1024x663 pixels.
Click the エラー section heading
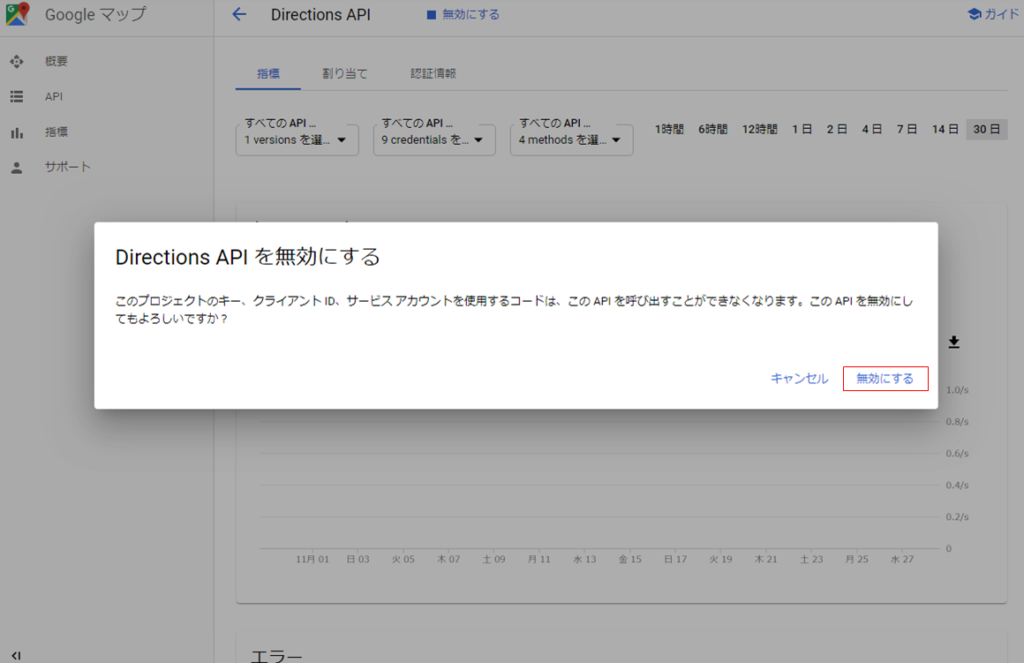click(276, 656)
